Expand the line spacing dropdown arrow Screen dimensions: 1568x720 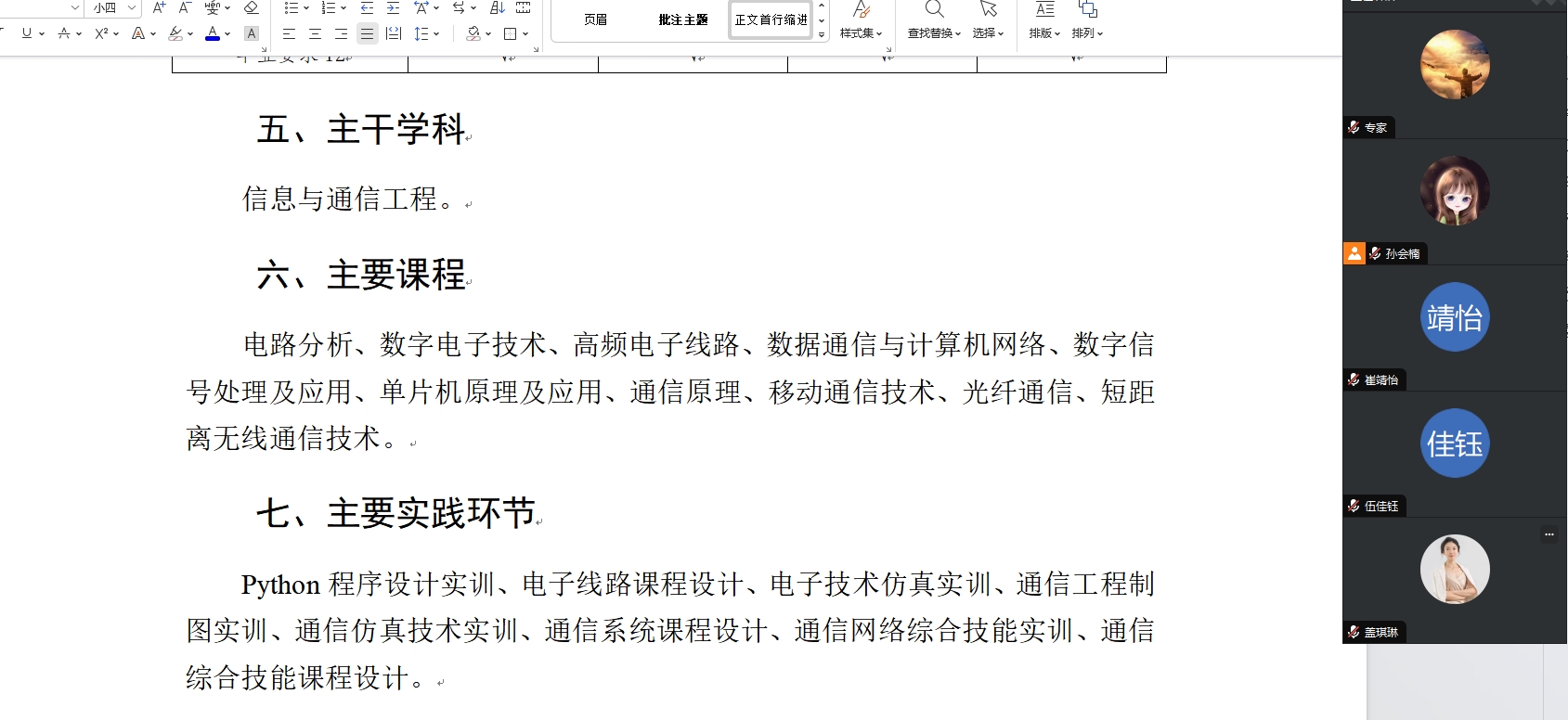click(x=436, y=33)
